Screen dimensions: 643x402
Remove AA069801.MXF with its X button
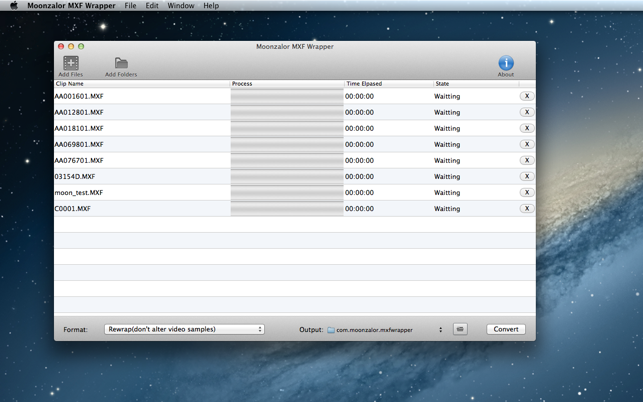(527, 144)
